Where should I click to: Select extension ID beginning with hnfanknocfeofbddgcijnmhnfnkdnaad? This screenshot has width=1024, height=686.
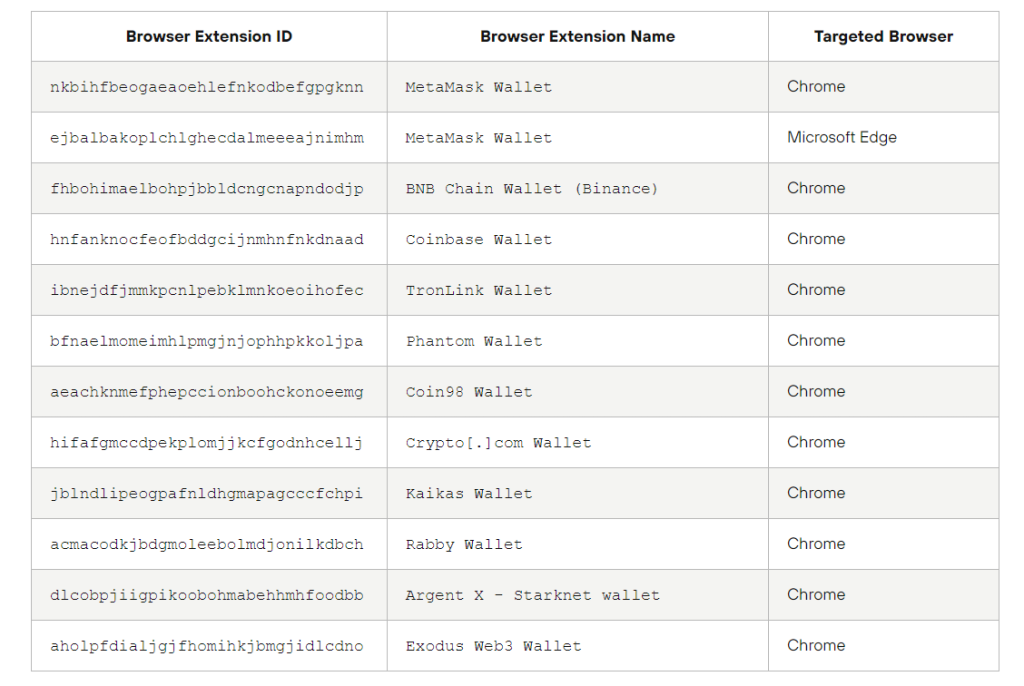click(206, 239)
